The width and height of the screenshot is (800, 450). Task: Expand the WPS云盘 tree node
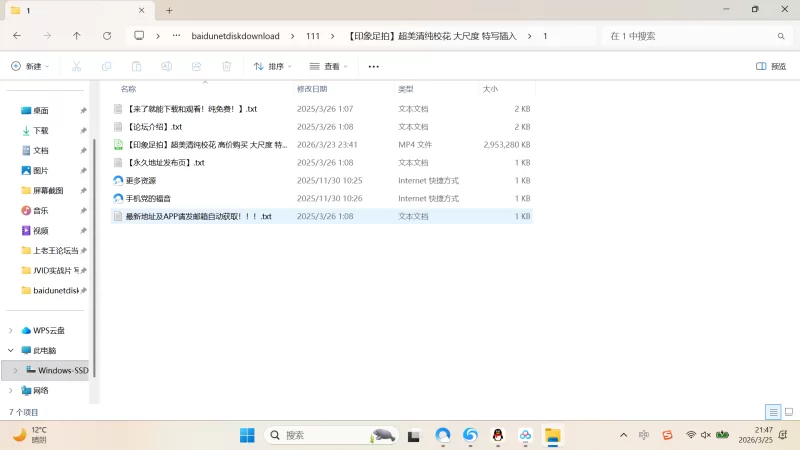(x=11, y=331)
